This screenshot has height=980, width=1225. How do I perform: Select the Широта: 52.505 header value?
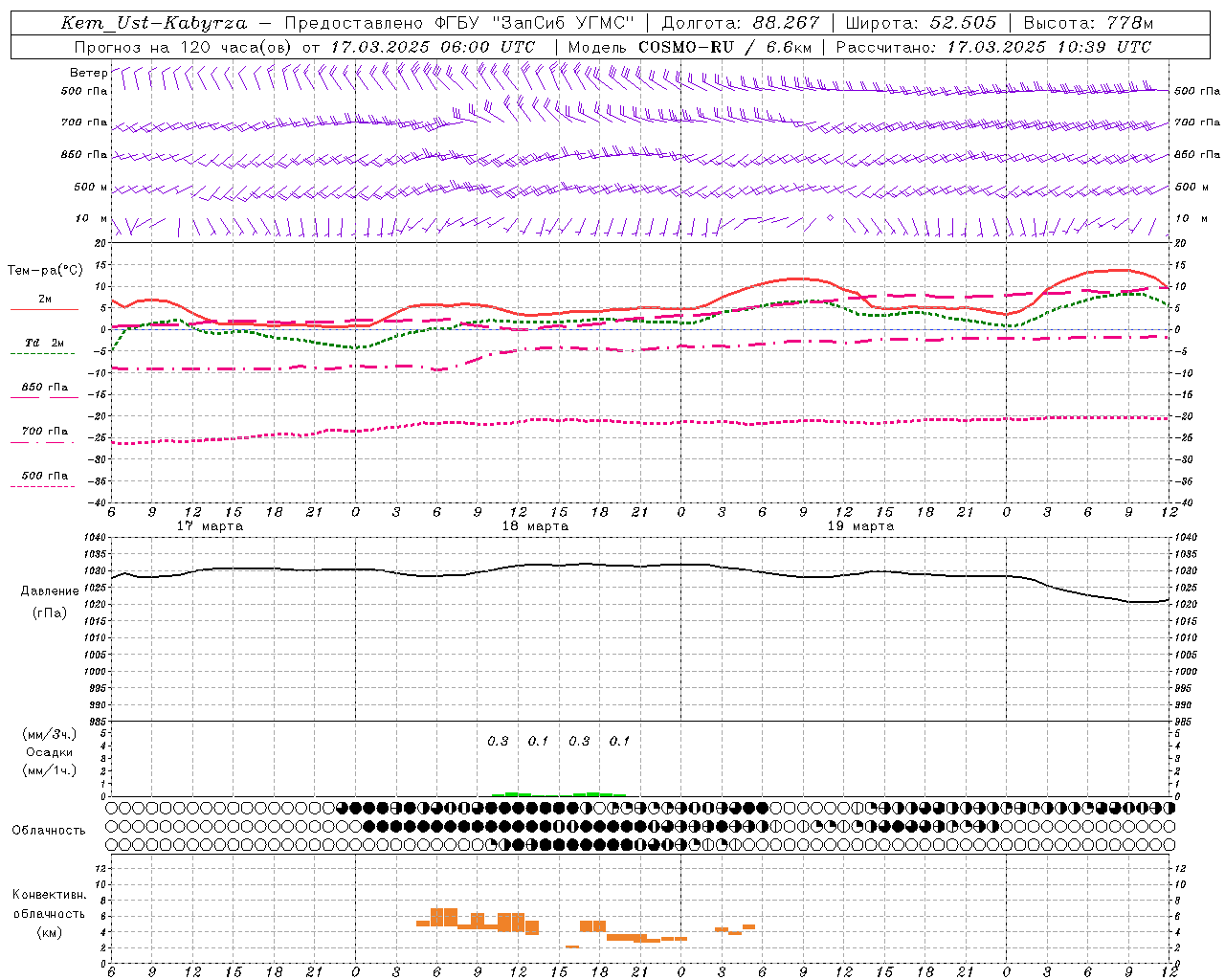[x=921, y=23]
